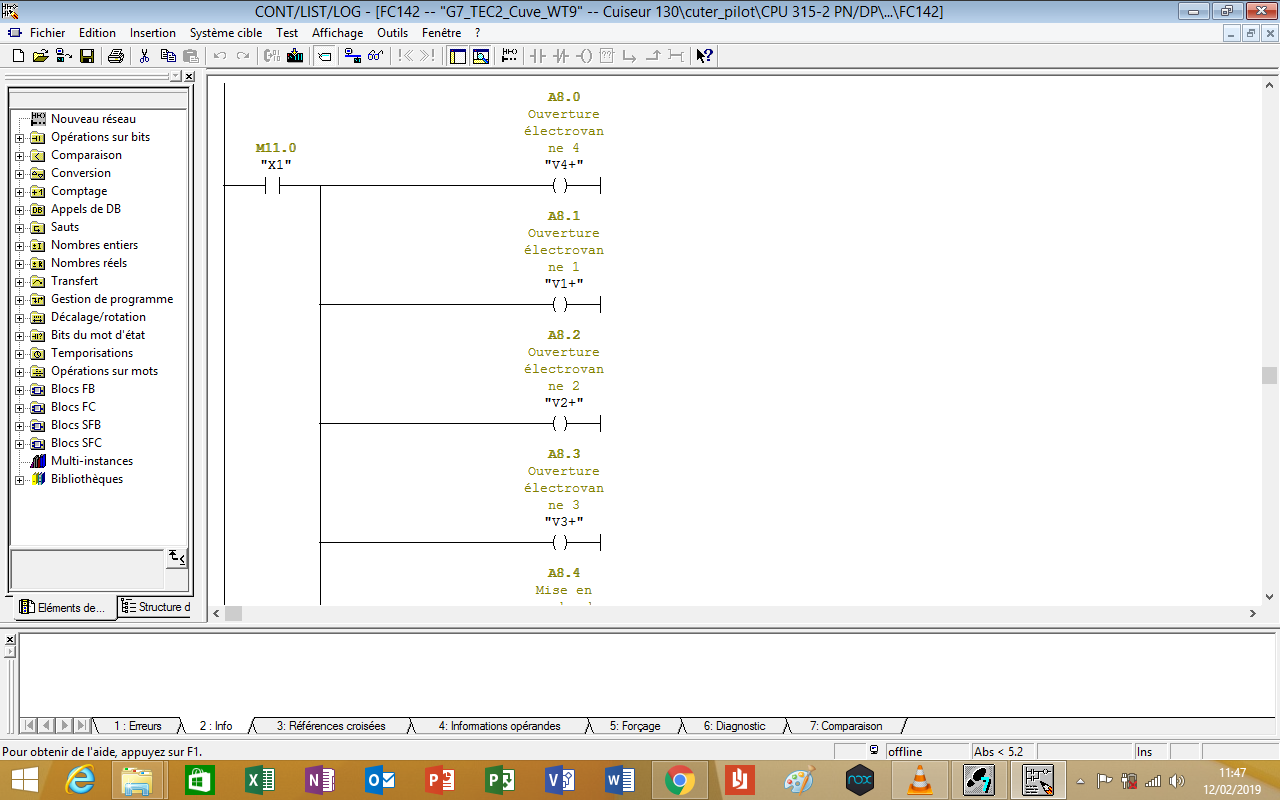The width and height of the screenshot is (1280, 800).
Task: Click the Print icon in toolbar
Action: (x=116, y=56)
